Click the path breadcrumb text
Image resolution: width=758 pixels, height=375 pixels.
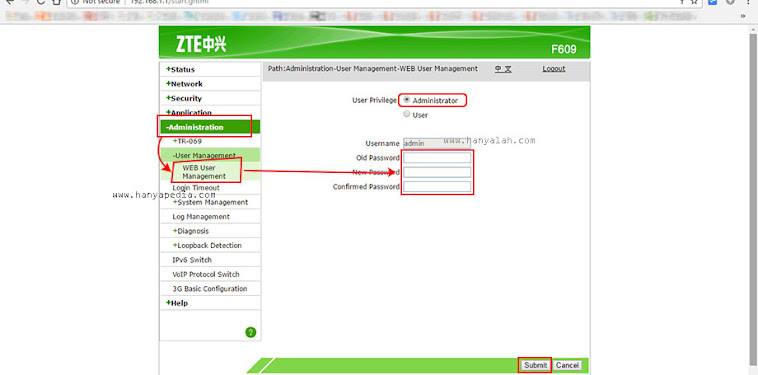[x=373, y=69]
